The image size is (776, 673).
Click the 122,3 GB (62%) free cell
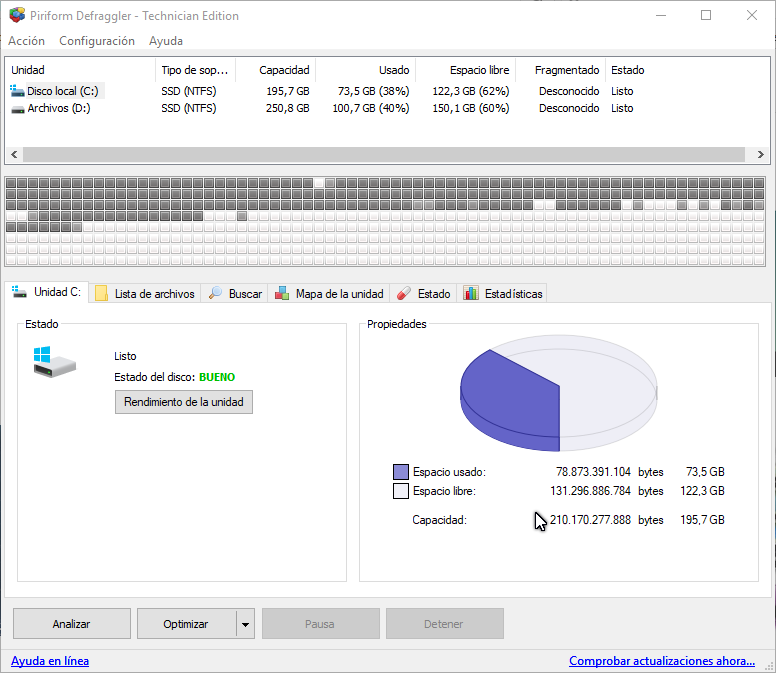pos(471,91)
